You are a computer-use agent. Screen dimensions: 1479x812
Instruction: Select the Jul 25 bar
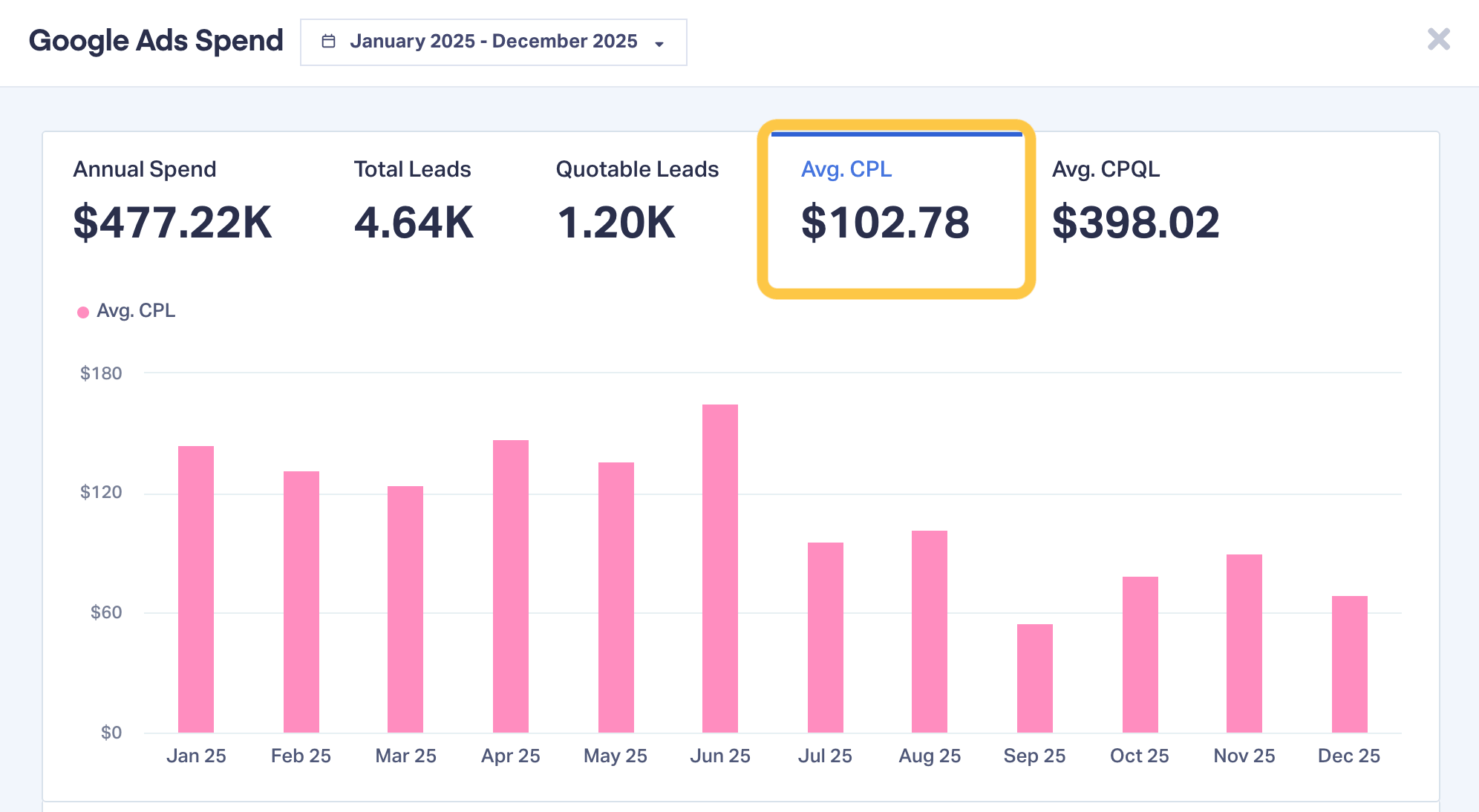825,638
